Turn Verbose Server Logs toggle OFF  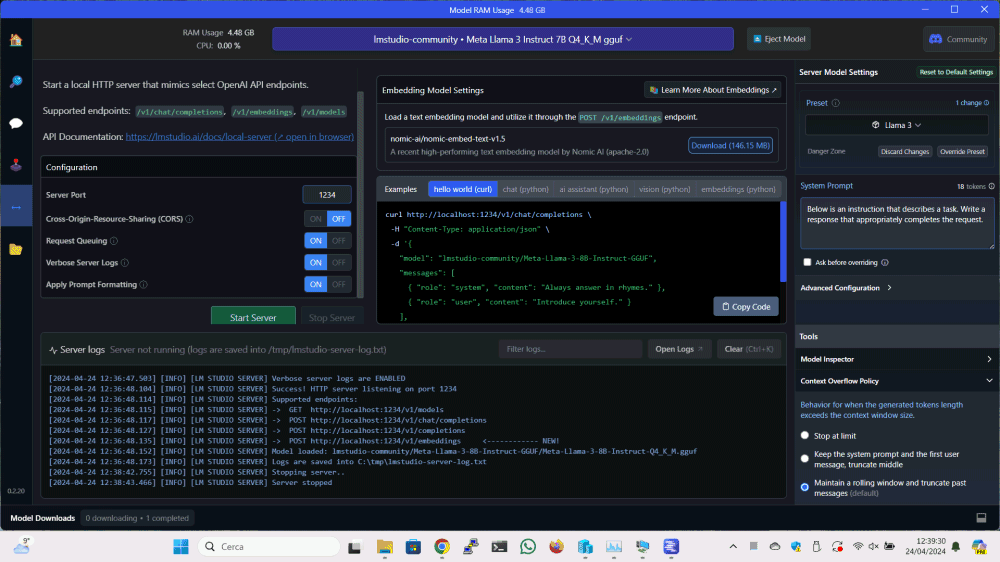coord(339,263)
